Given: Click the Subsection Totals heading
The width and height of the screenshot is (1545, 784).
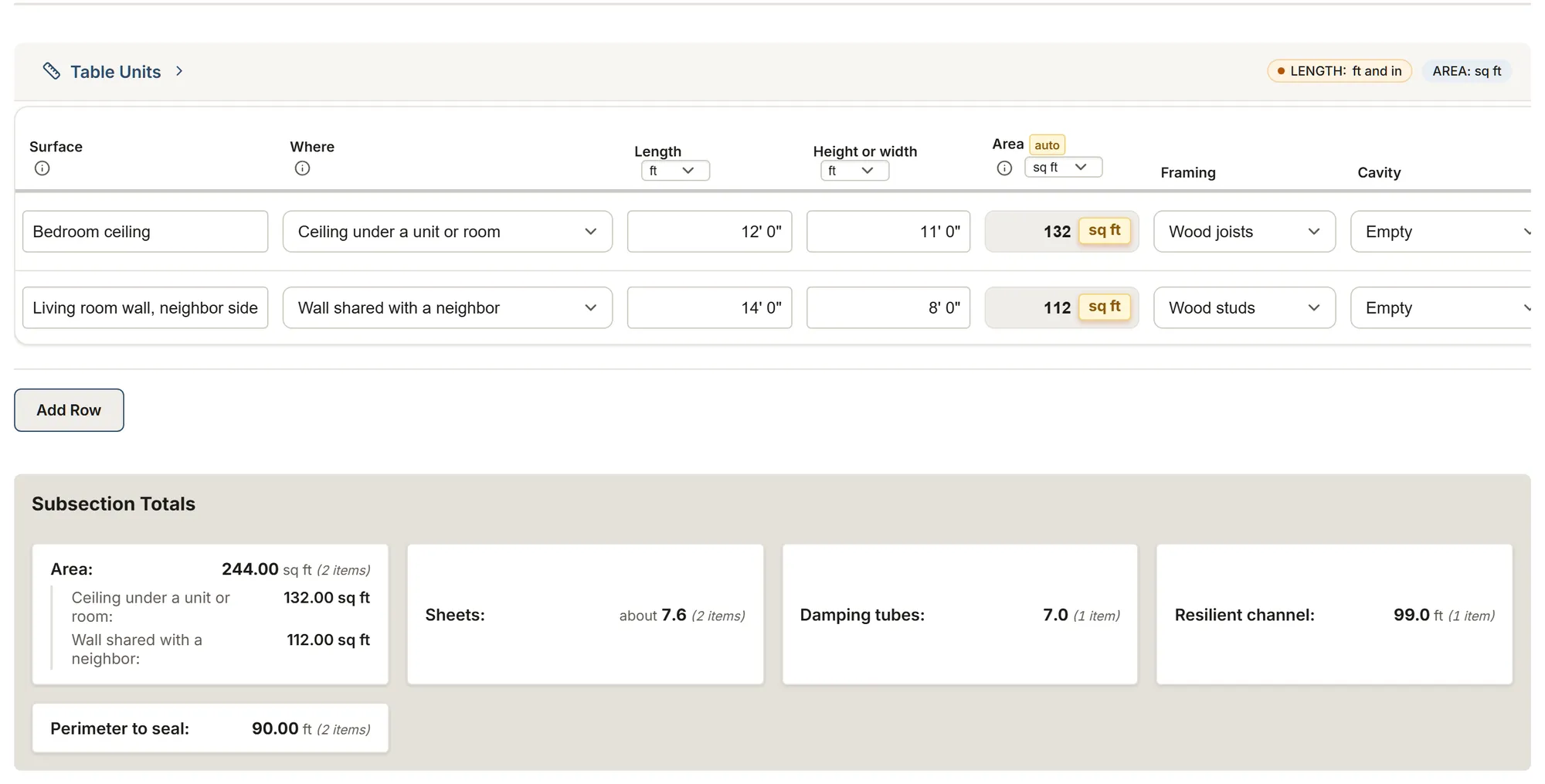Looking at the screenshot, I should (x=114, y=504).
